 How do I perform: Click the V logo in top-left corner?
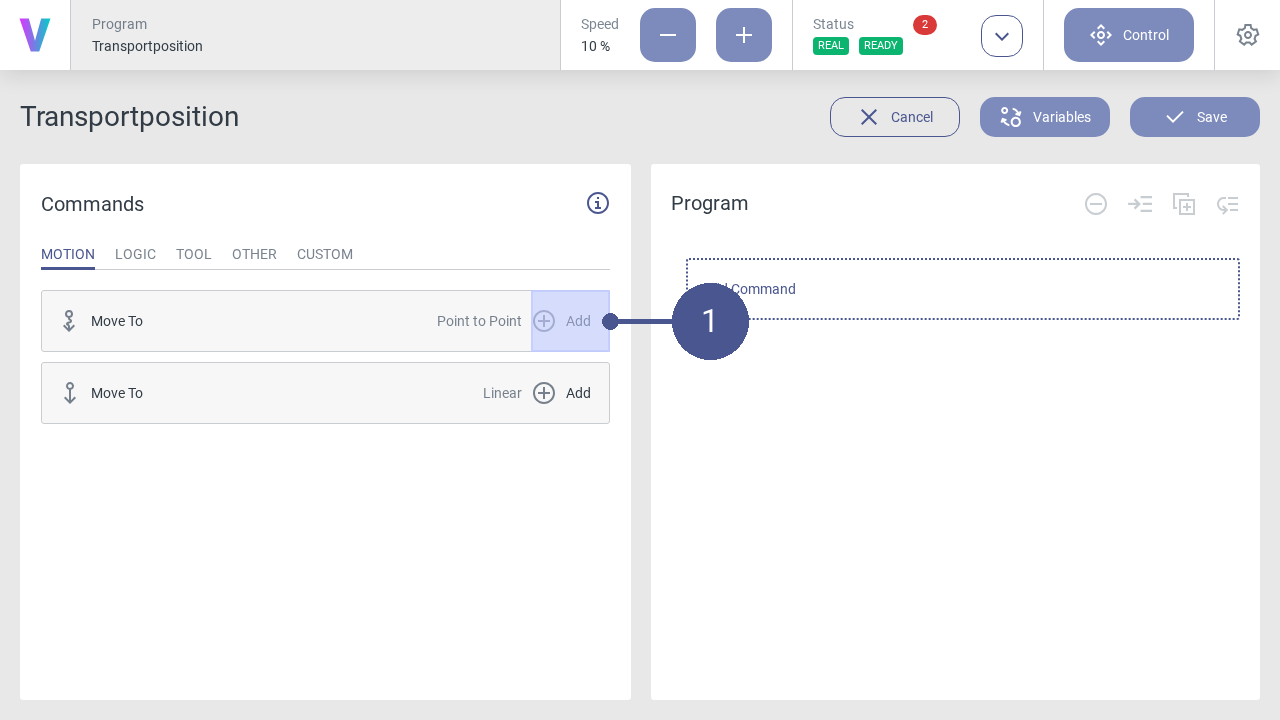coord(35,35)
